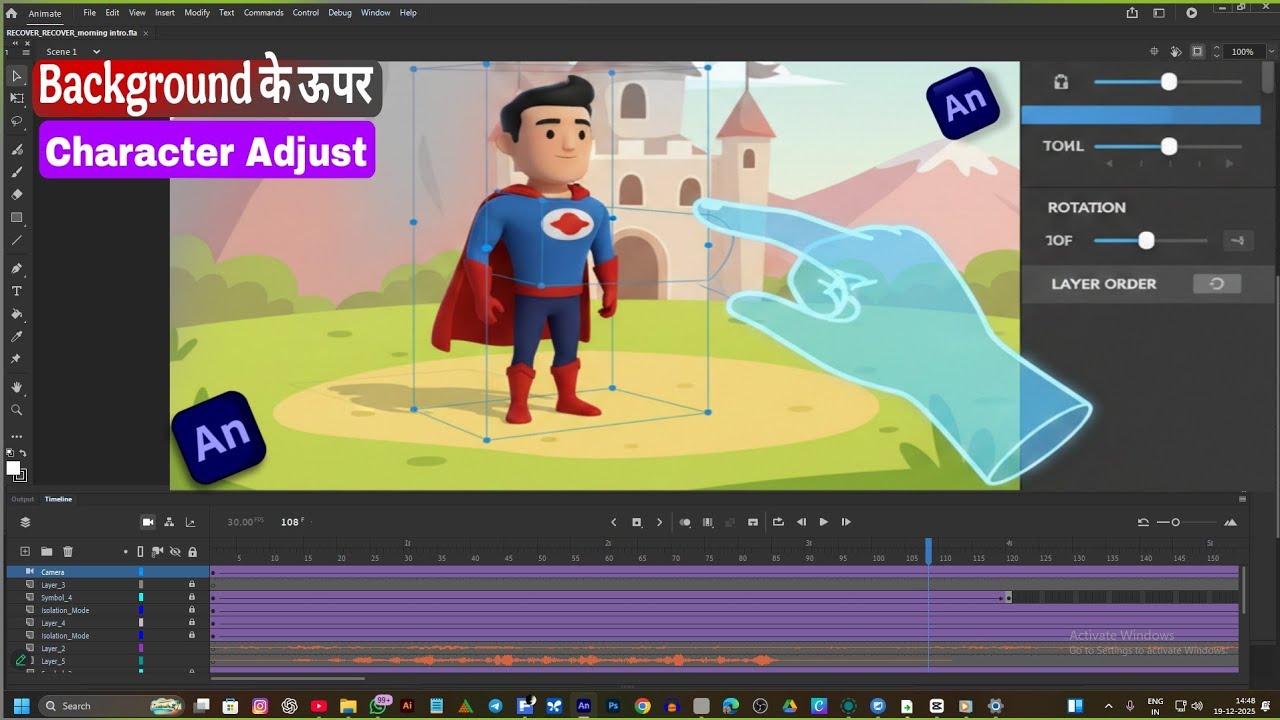Click the playhead marker at frame 108
This screenshot has width=1280, height=720.
coord(928,552)
